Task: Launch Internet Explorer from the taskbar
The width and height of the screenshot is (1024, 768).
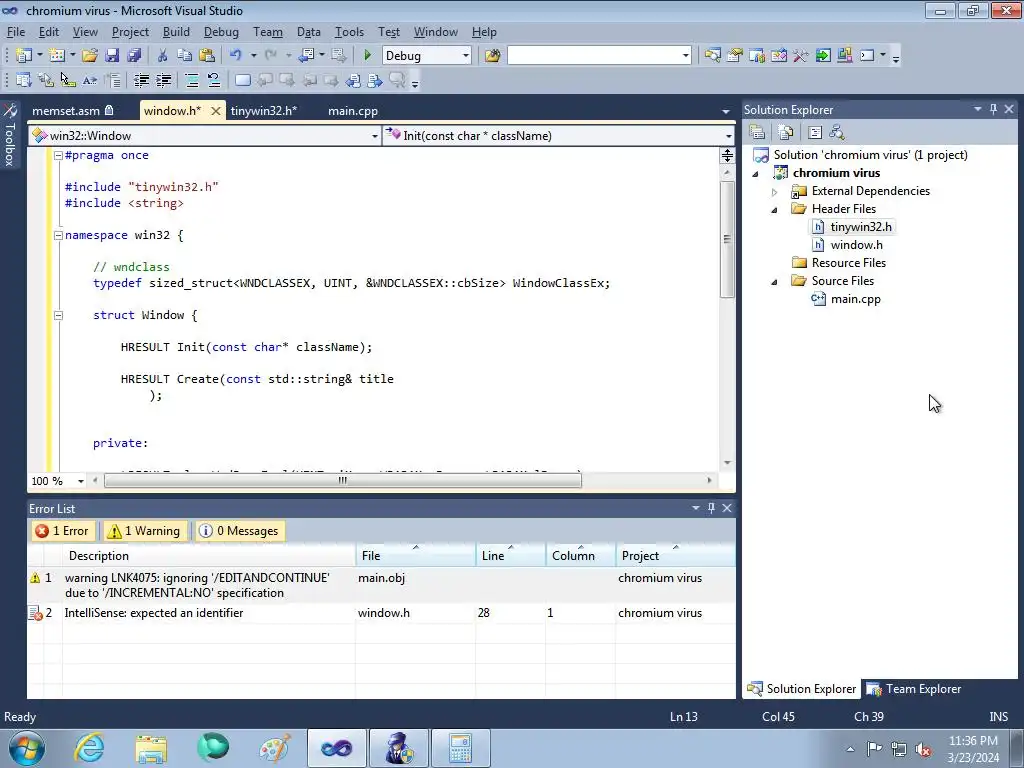Action: pyautogui.click(x=89, y=748)
